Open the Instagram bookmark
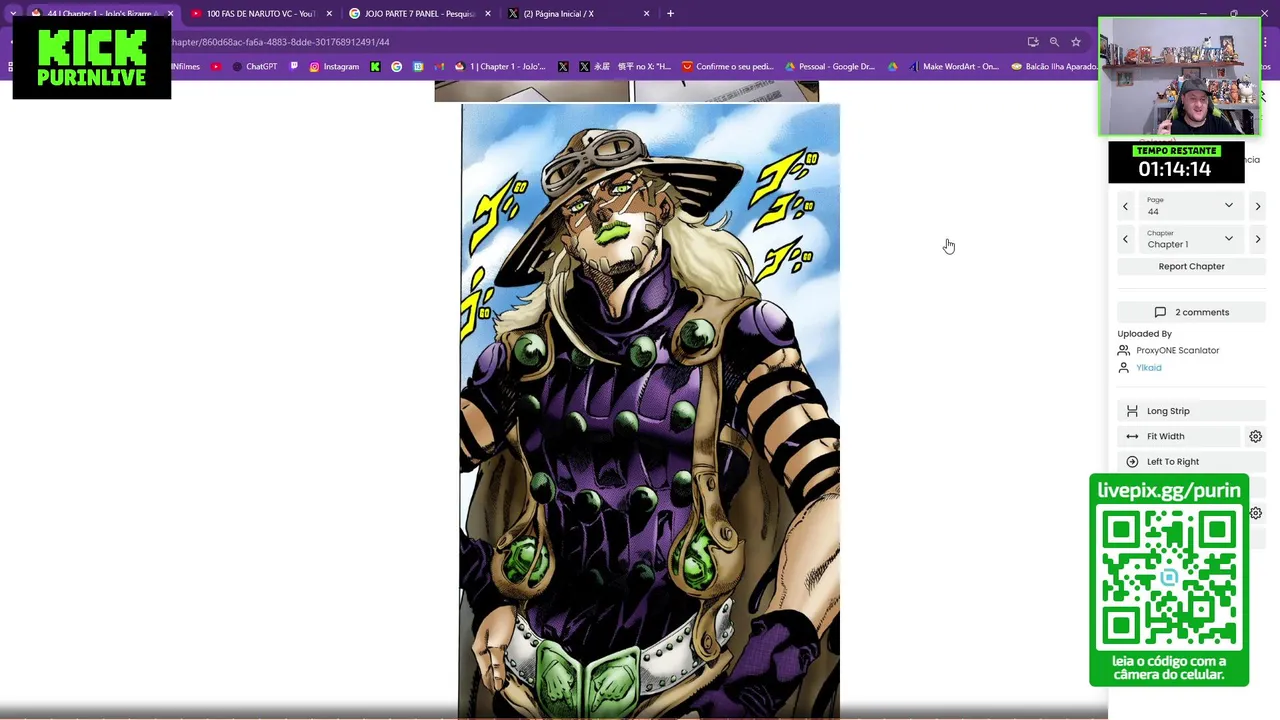Image resolution: width=1280 pixels, height=720 pixels. [x=334, y=67]
